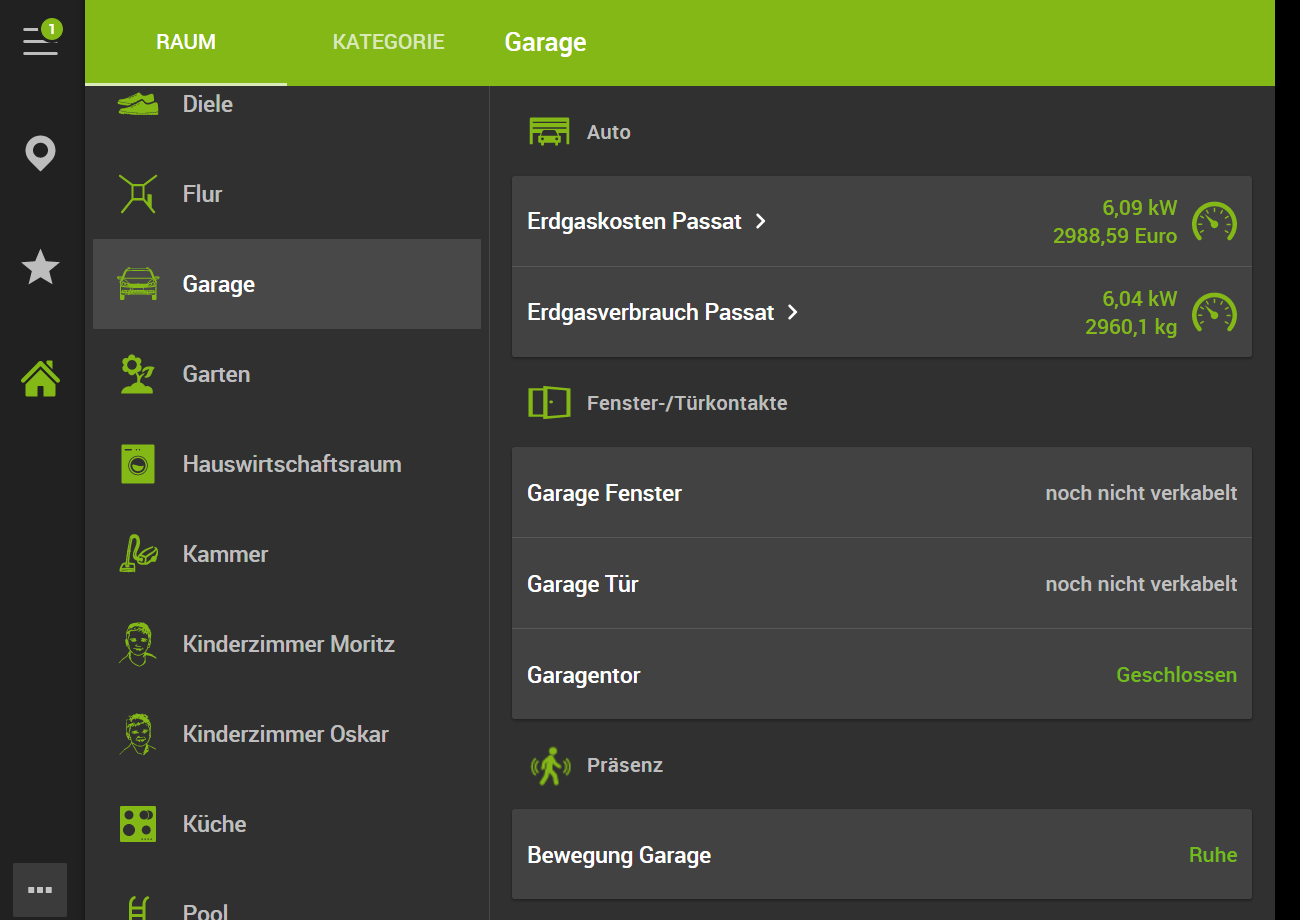Click the green home icon in sidebar

[40, 379]
